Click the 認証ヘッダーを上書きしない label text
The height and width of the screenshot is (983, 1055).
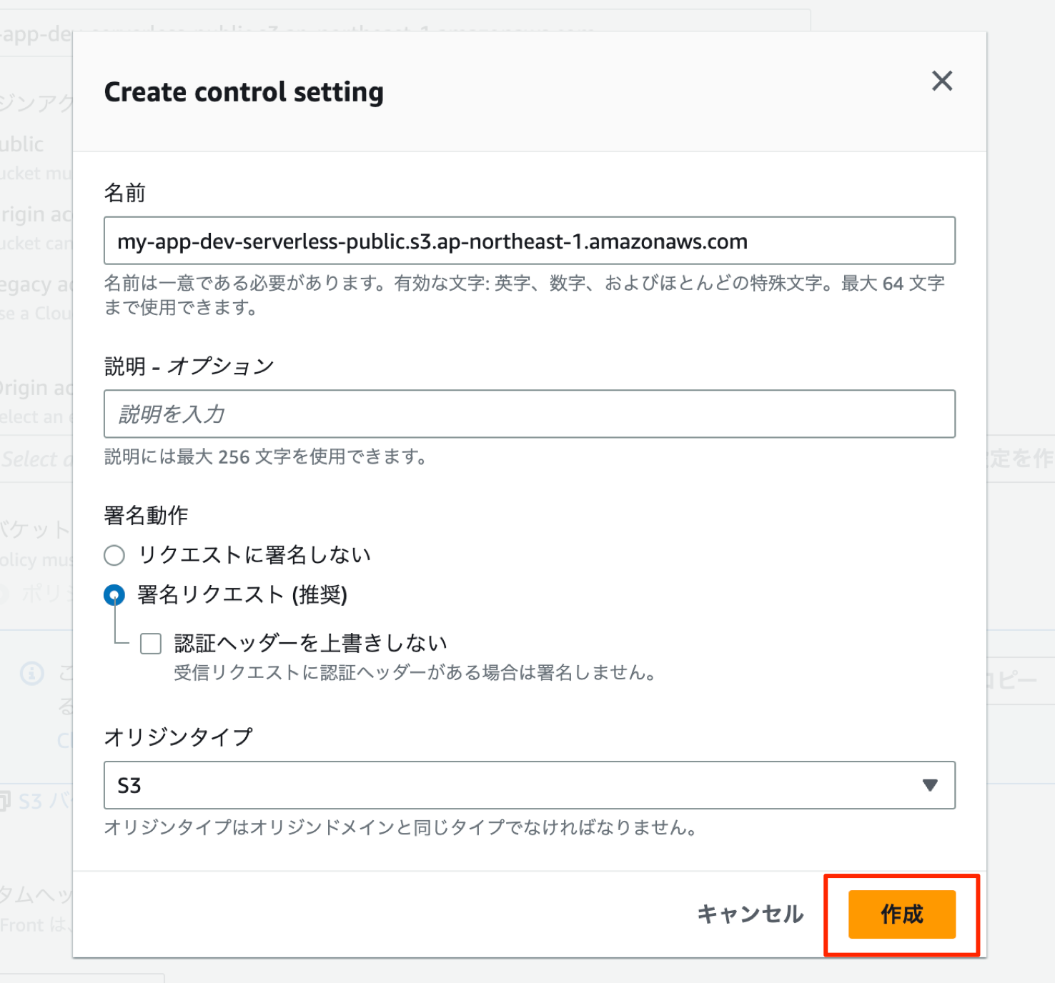(310, 643)
